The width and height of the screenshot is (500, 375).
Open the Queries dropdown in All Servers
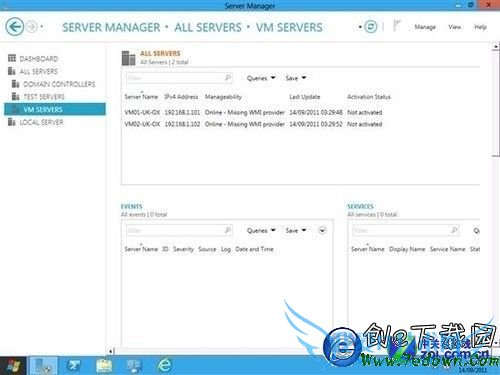point(261,78)
